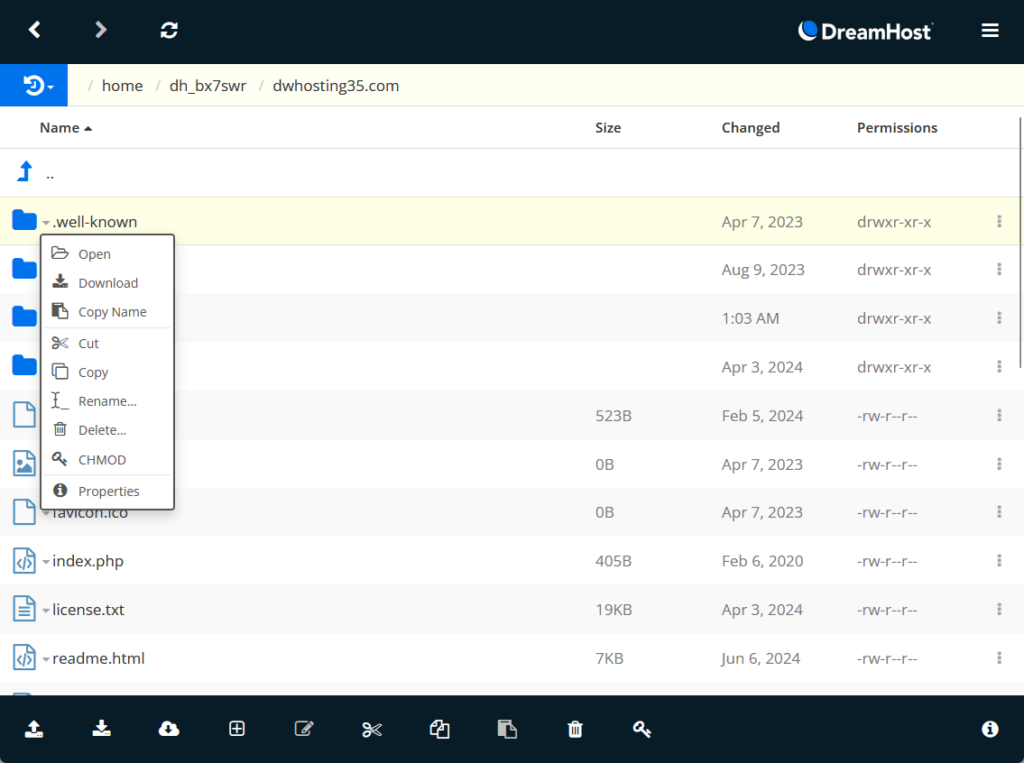Click the vertical scrollbar on right edge
This screenshot has width=1024, height=763.
pyautogui.click(x=1020, y=242)
